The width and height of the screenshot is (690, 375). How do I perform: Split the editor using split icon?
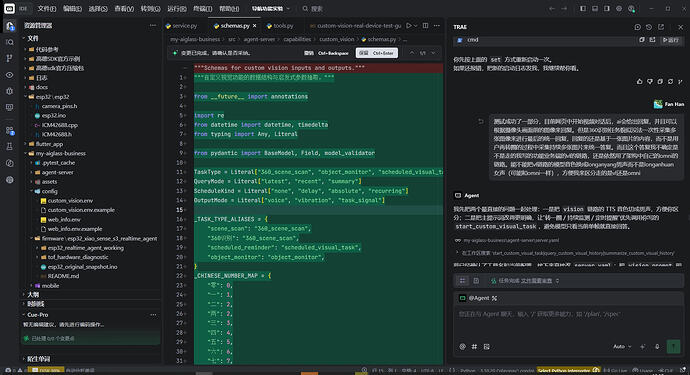tap(425, 26)
